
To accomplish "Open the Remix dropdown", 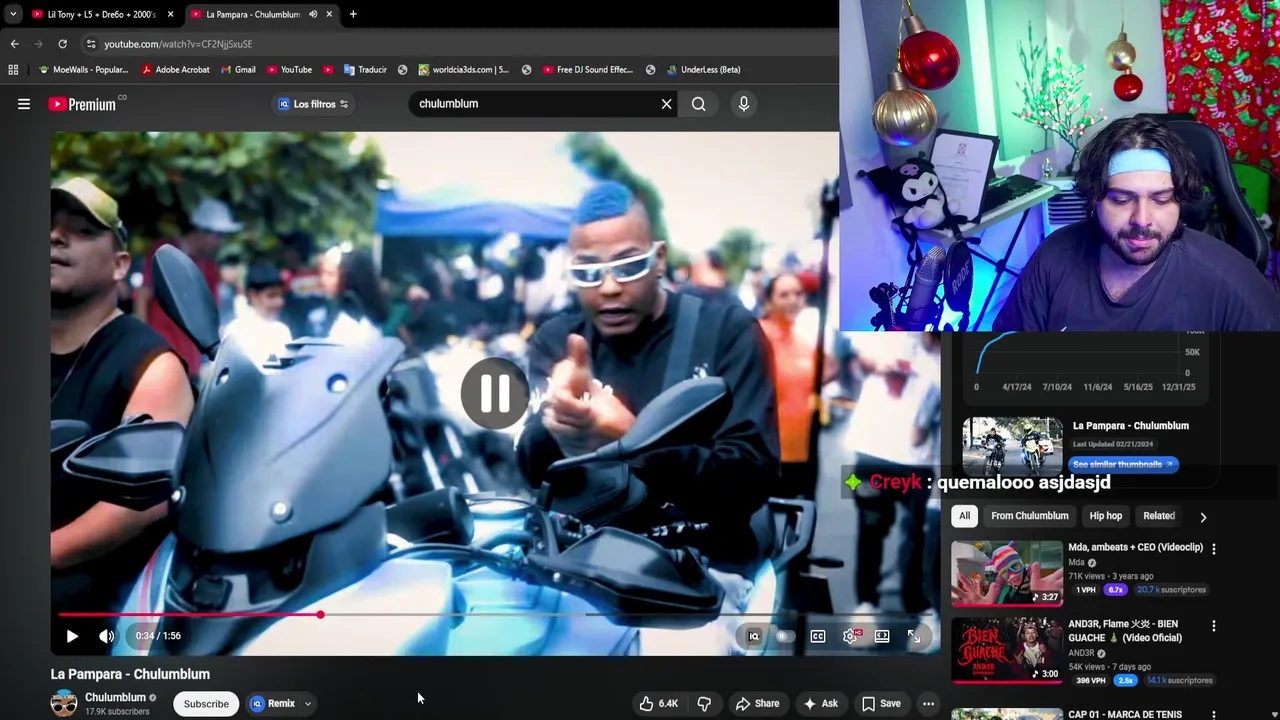I will (281, 704).
